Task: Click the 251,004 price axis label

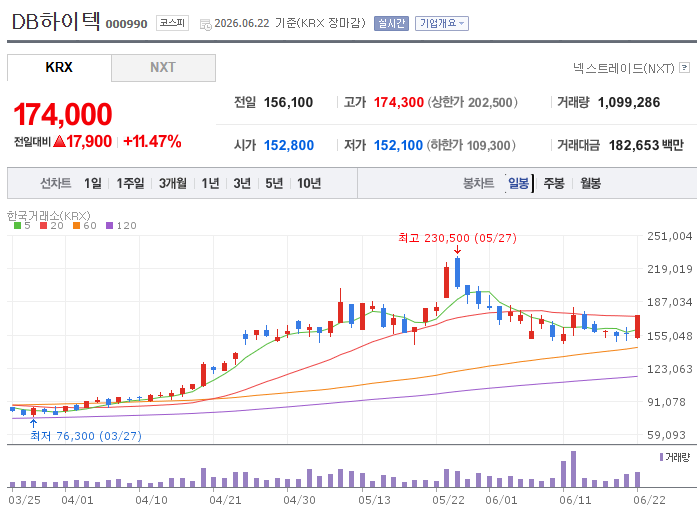Action: coord(669,236)
